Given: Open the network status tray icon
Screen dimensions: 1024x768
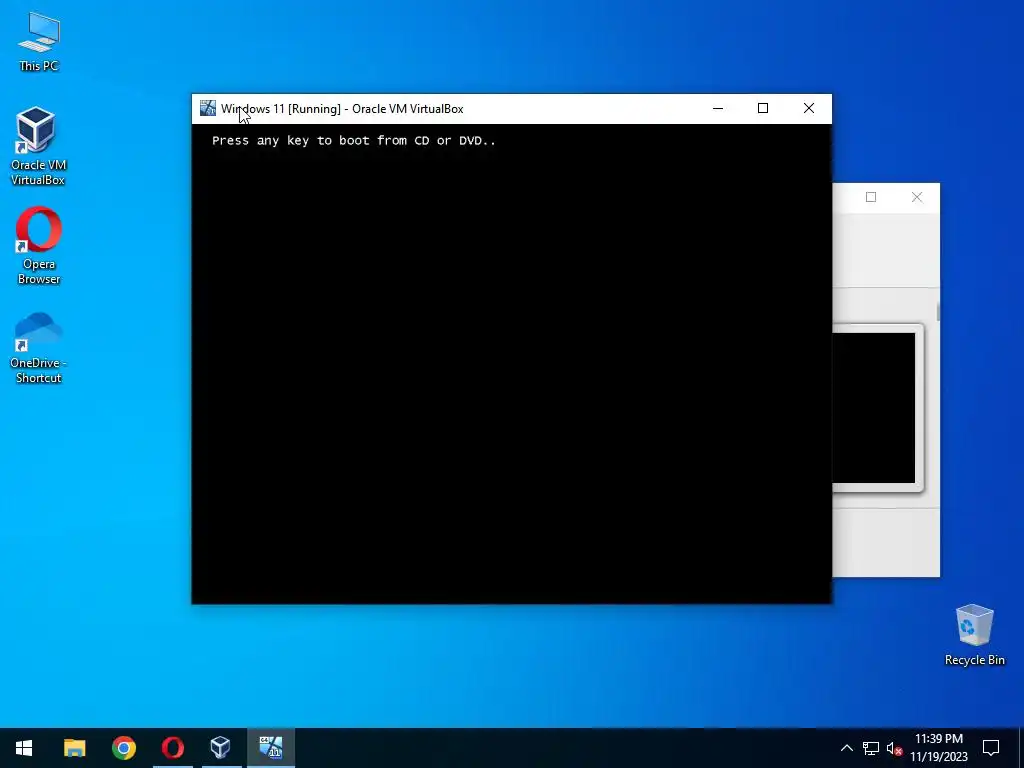Looking at the screenshot, I should coord(871,748).
